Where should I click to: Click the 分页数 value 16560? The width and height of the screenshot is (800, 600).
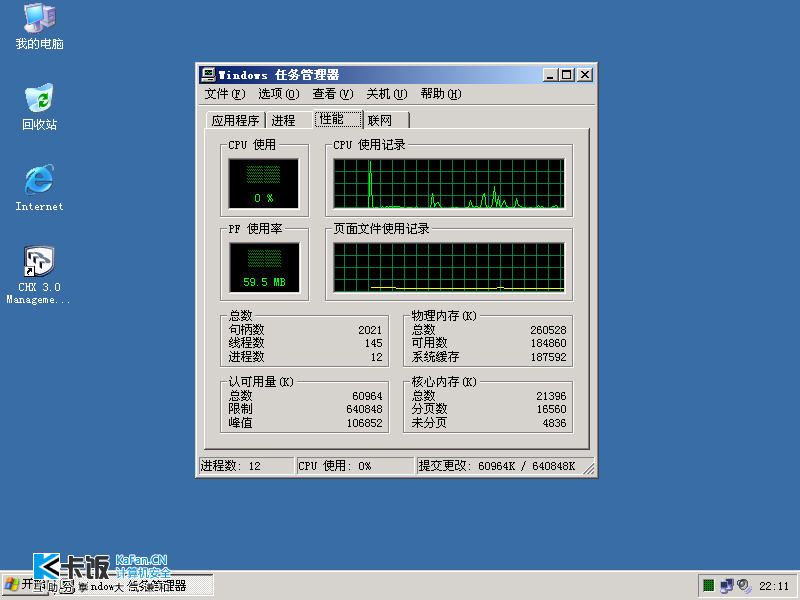pos(552,409)
